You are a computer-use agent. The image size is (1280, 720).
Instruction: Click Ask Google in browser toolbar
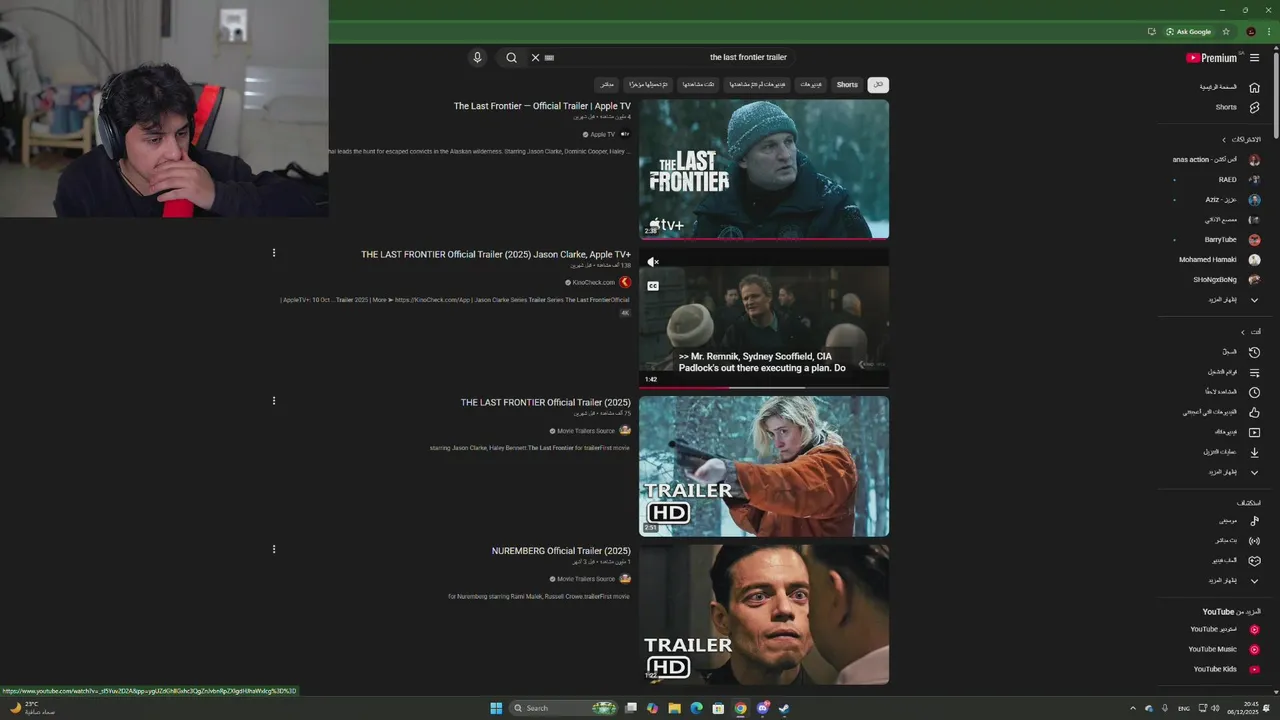1189,32
